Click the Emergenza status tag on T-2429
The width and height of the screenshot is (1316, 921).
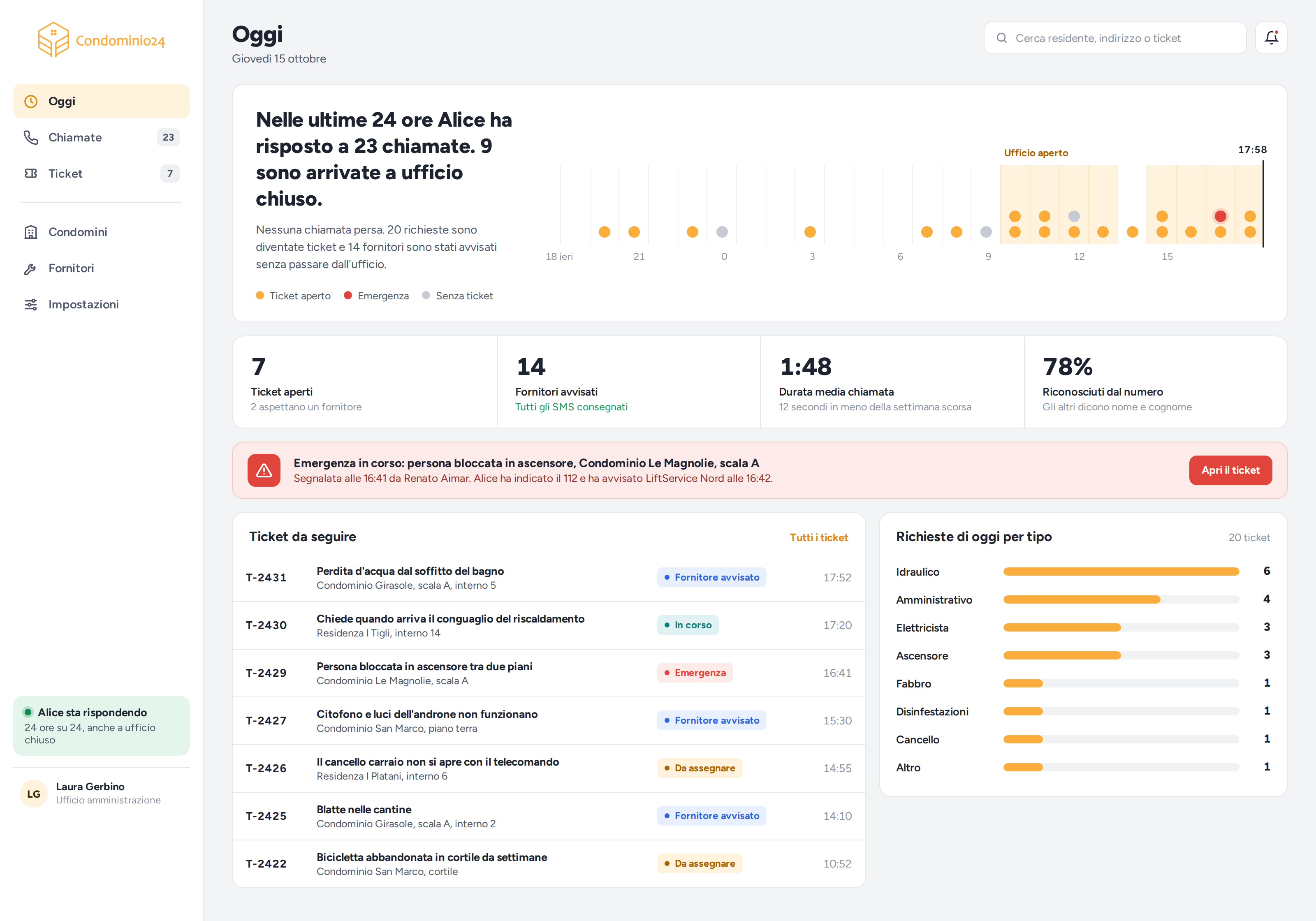(695, 673)
